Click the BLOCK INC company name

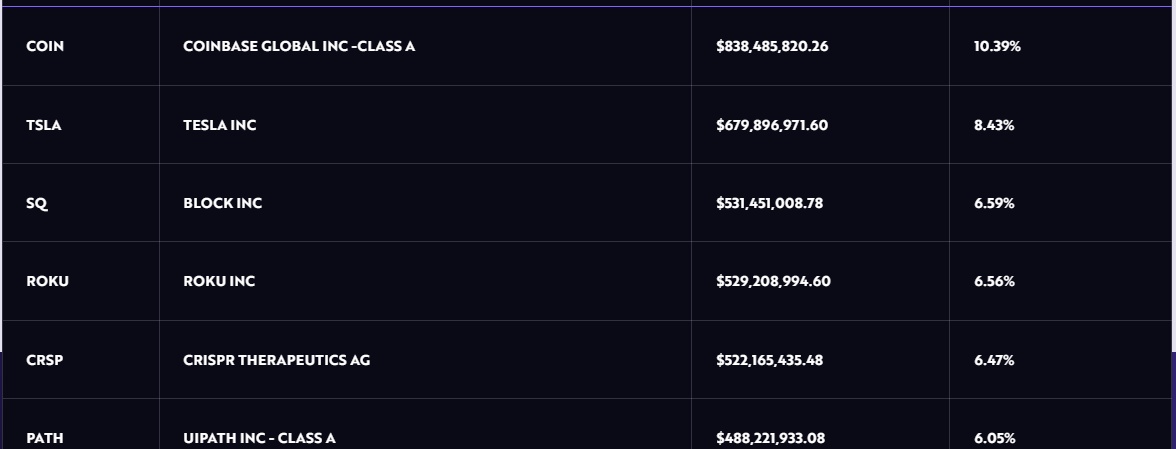tap(223, 203)
